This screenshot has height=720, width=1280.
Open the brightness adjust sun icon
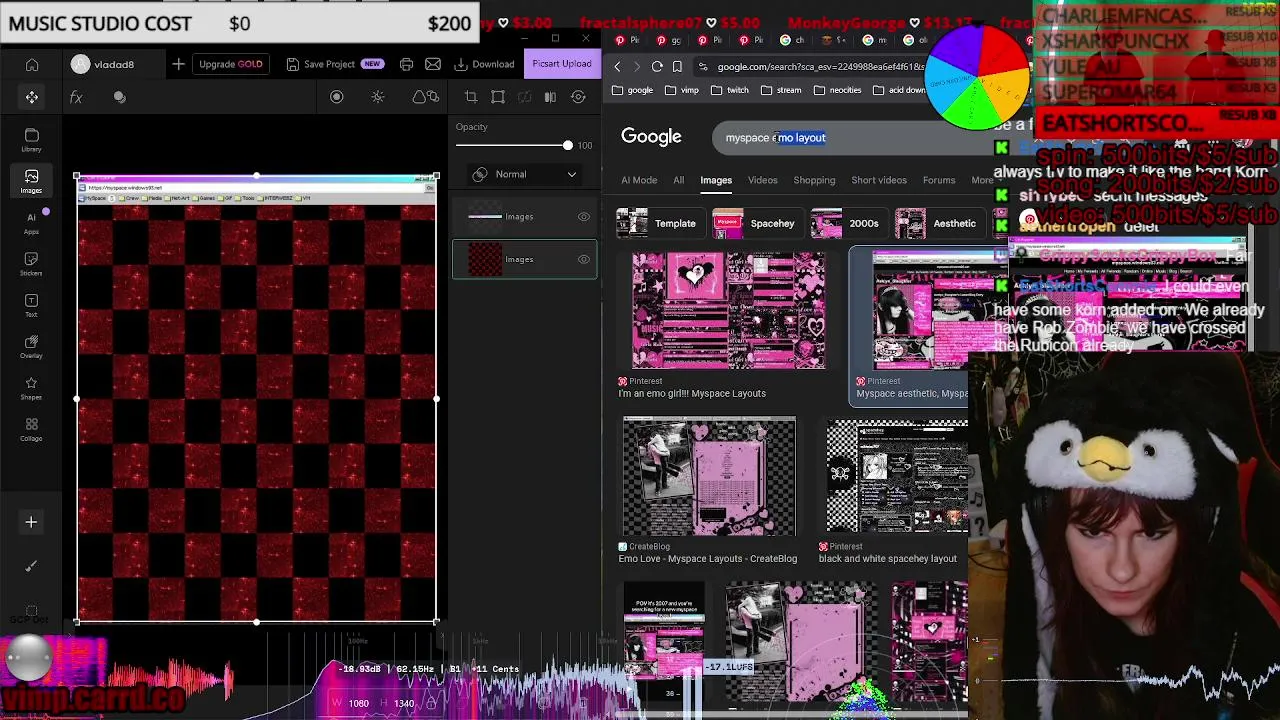[378, 97]
